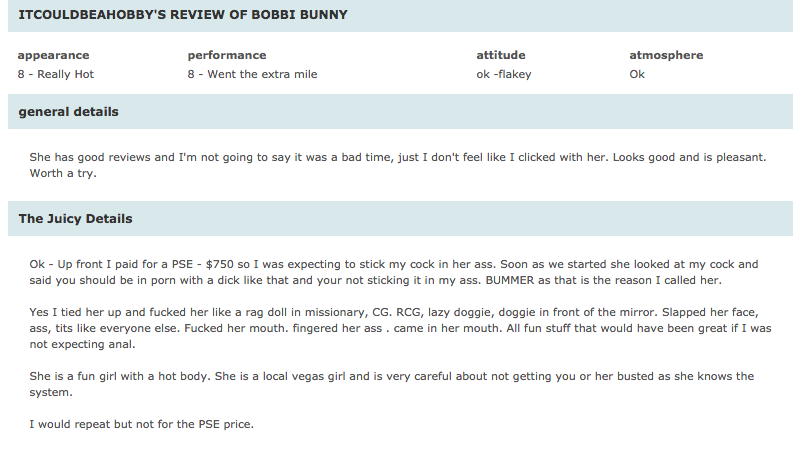Viewport: 806px width, 450px height.
Task: Click the 'general details' section header
Action: (x=400, y=112)
